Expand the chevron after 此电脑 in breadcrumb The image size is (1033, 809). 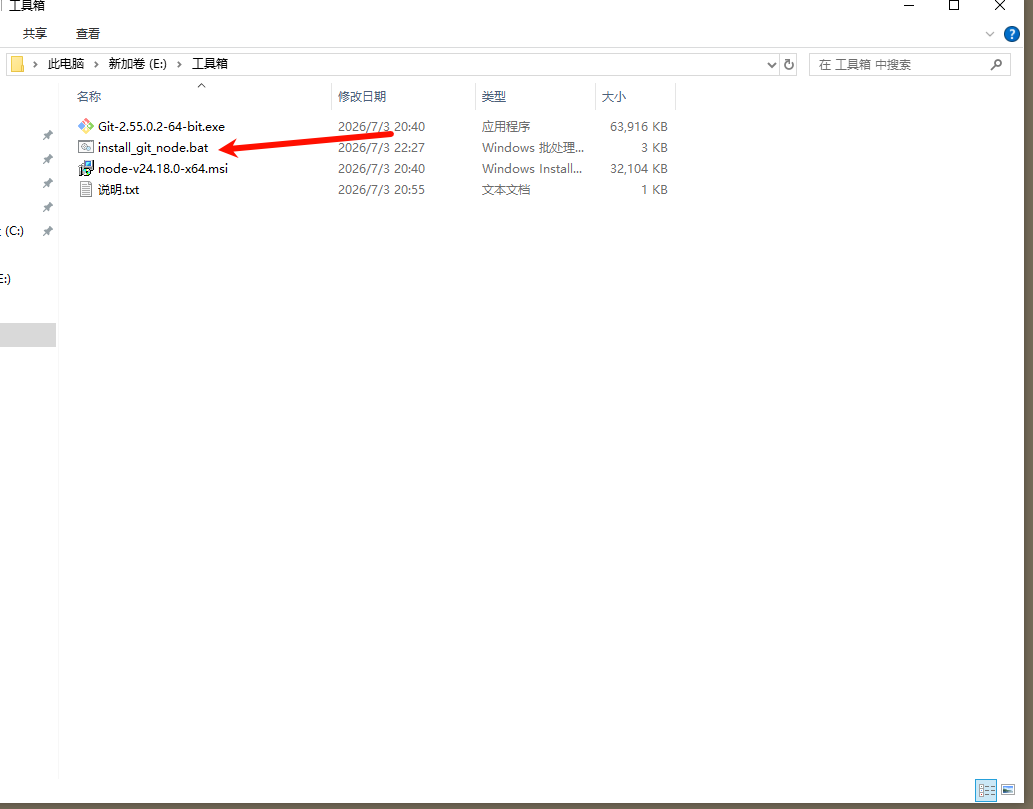(x=96, y=65)
